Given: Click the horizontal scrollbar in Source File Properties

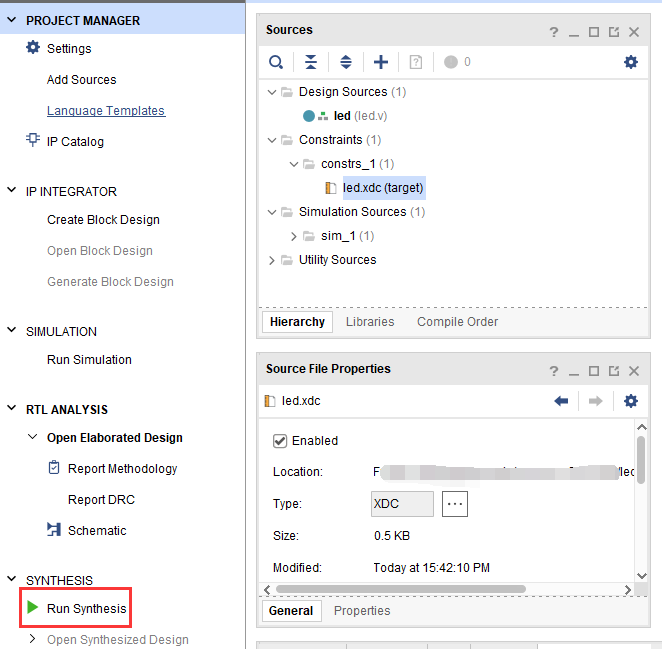Looking at the screenshot, I should coord(400,589).
